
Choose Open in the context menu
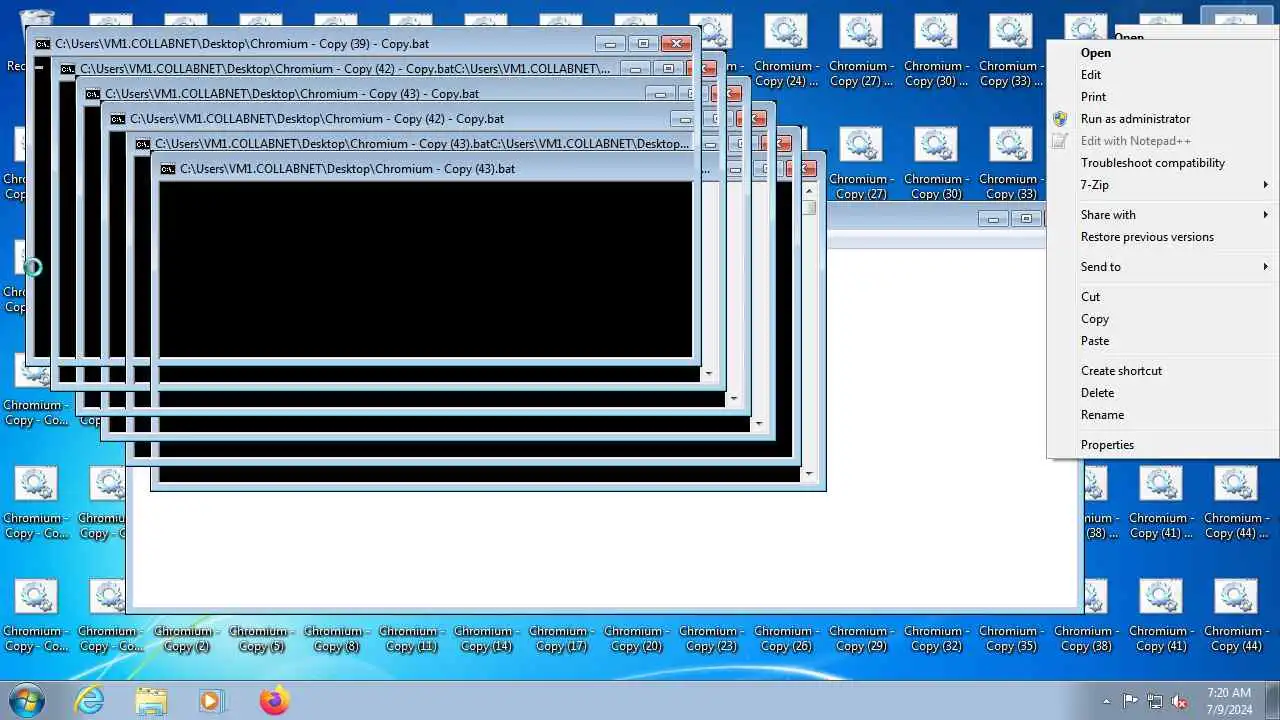[1096, 53]
